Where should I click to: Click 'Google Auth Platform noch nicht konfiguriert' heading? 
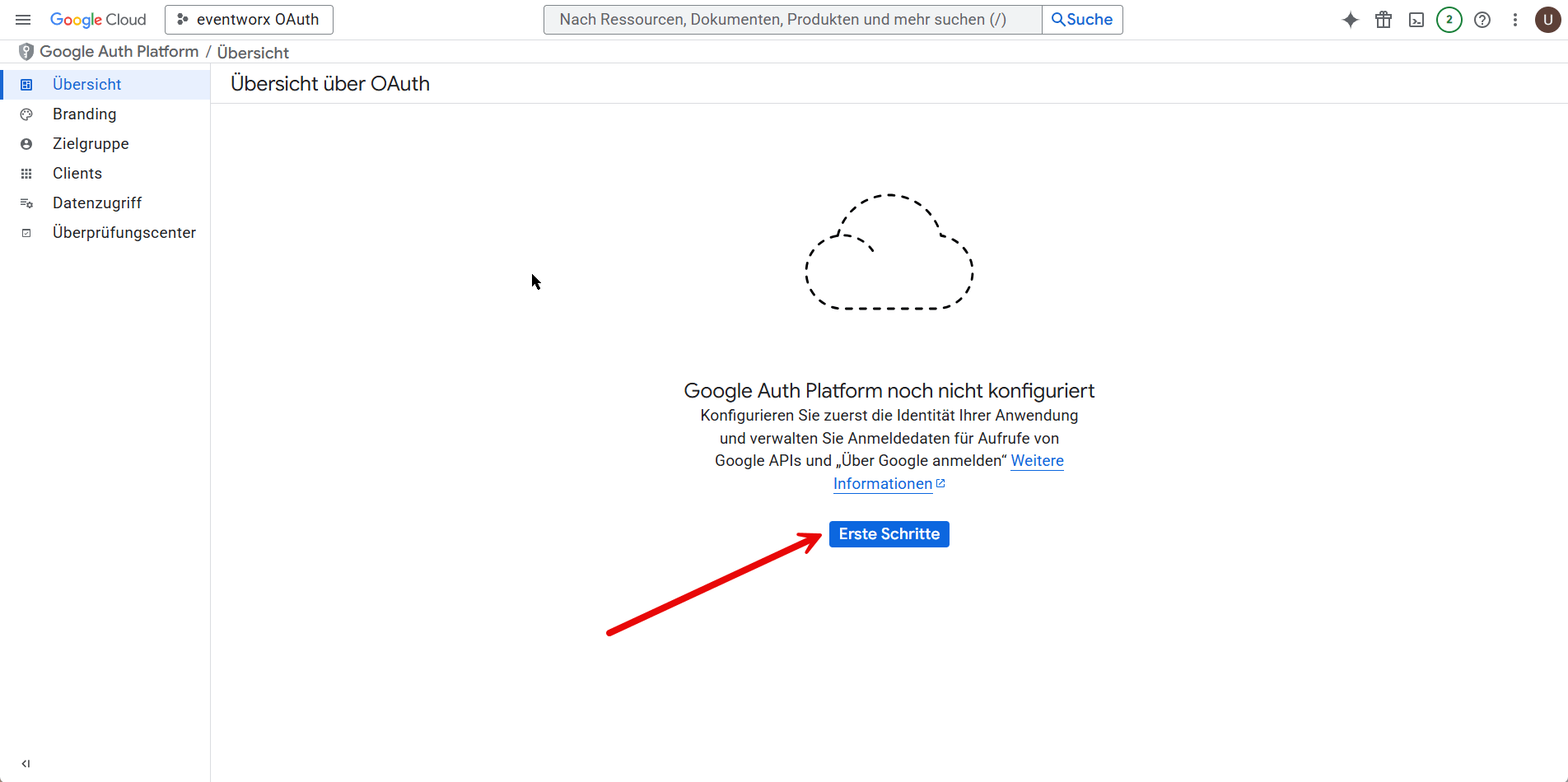[x=889, y=391]
